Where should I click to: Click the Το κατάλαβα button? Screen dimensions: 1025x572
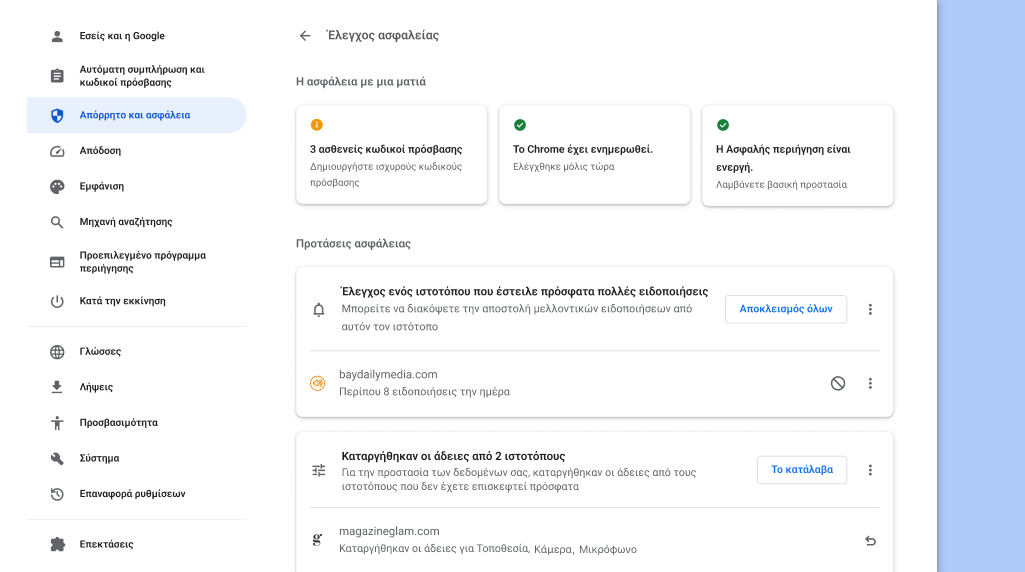tap(802, 470)
